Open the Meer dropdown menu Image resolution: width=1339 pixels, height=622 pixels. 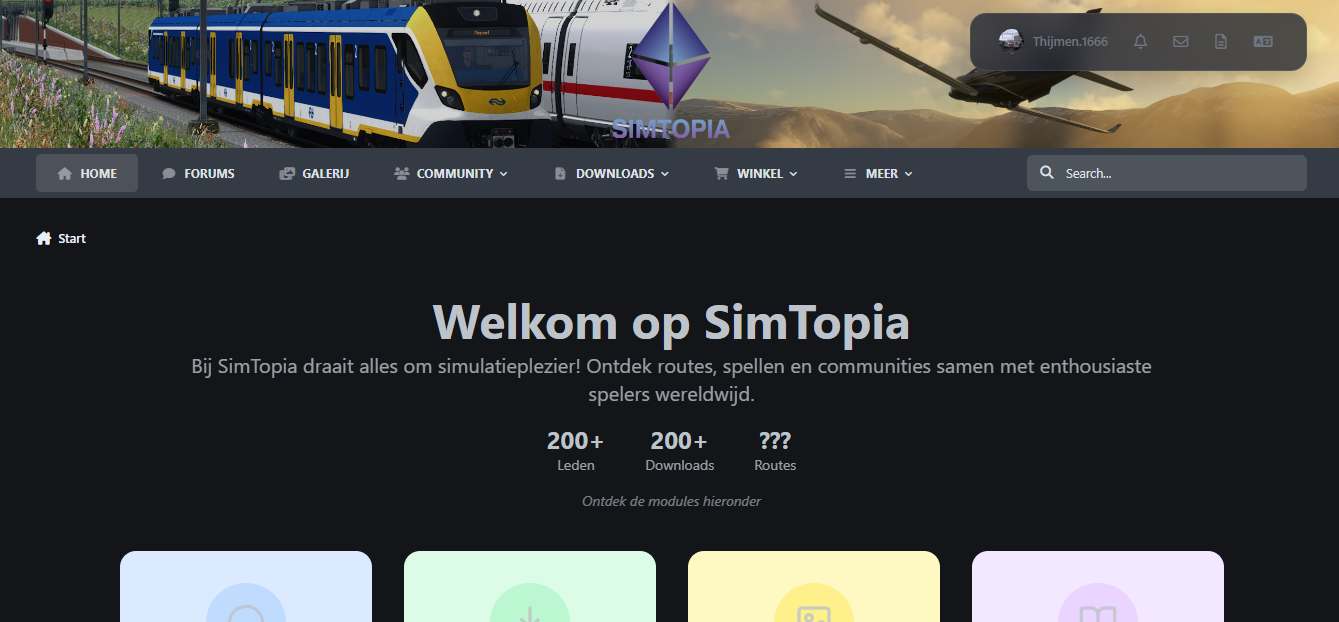878,173
